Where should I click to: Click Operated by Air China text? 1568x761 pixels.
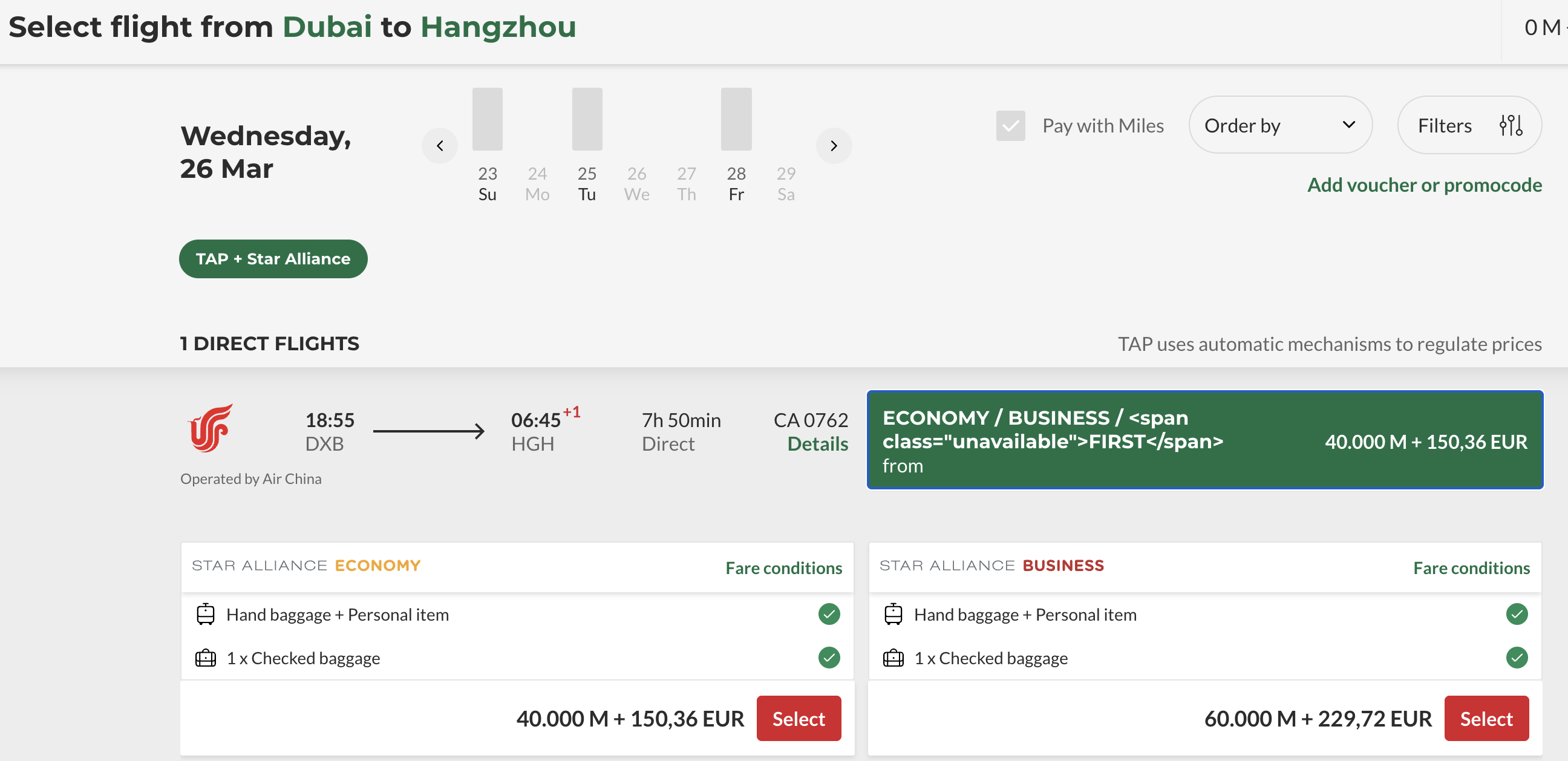pyautogui.click(x=251, y=478)
